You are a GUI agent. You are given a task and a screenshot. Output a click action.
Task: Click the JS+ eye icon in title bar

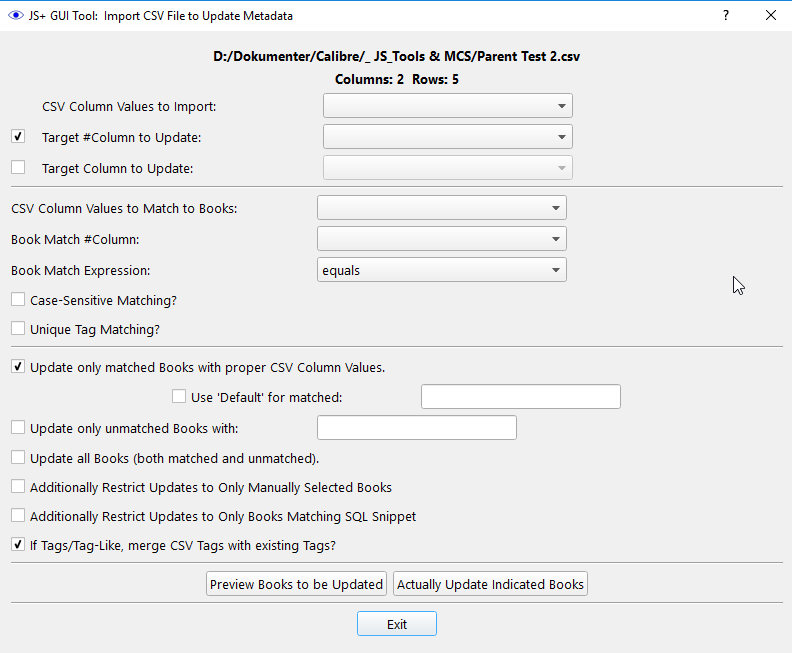(15, 16)
